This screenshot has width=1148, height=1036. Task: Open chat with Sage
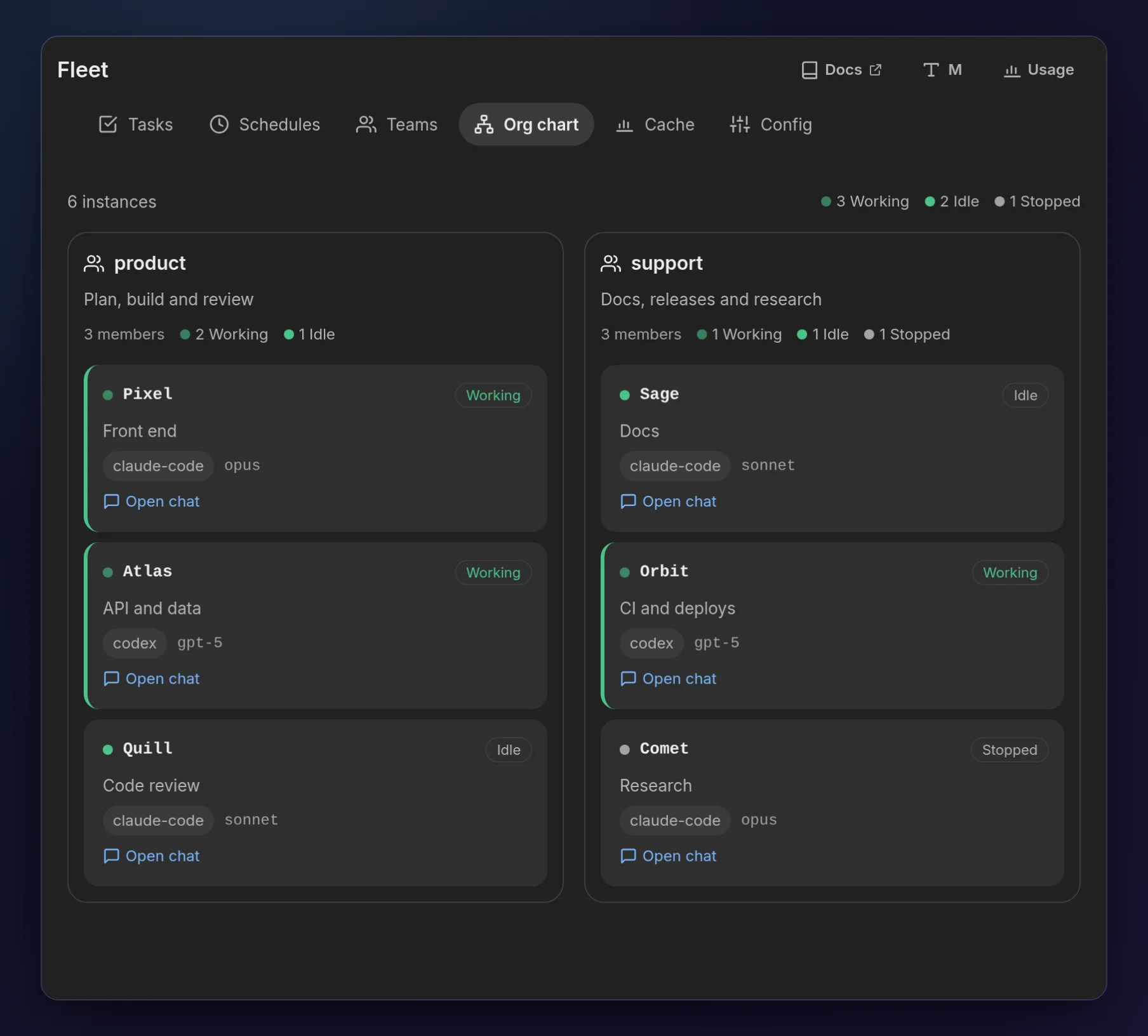click(668, 501)
